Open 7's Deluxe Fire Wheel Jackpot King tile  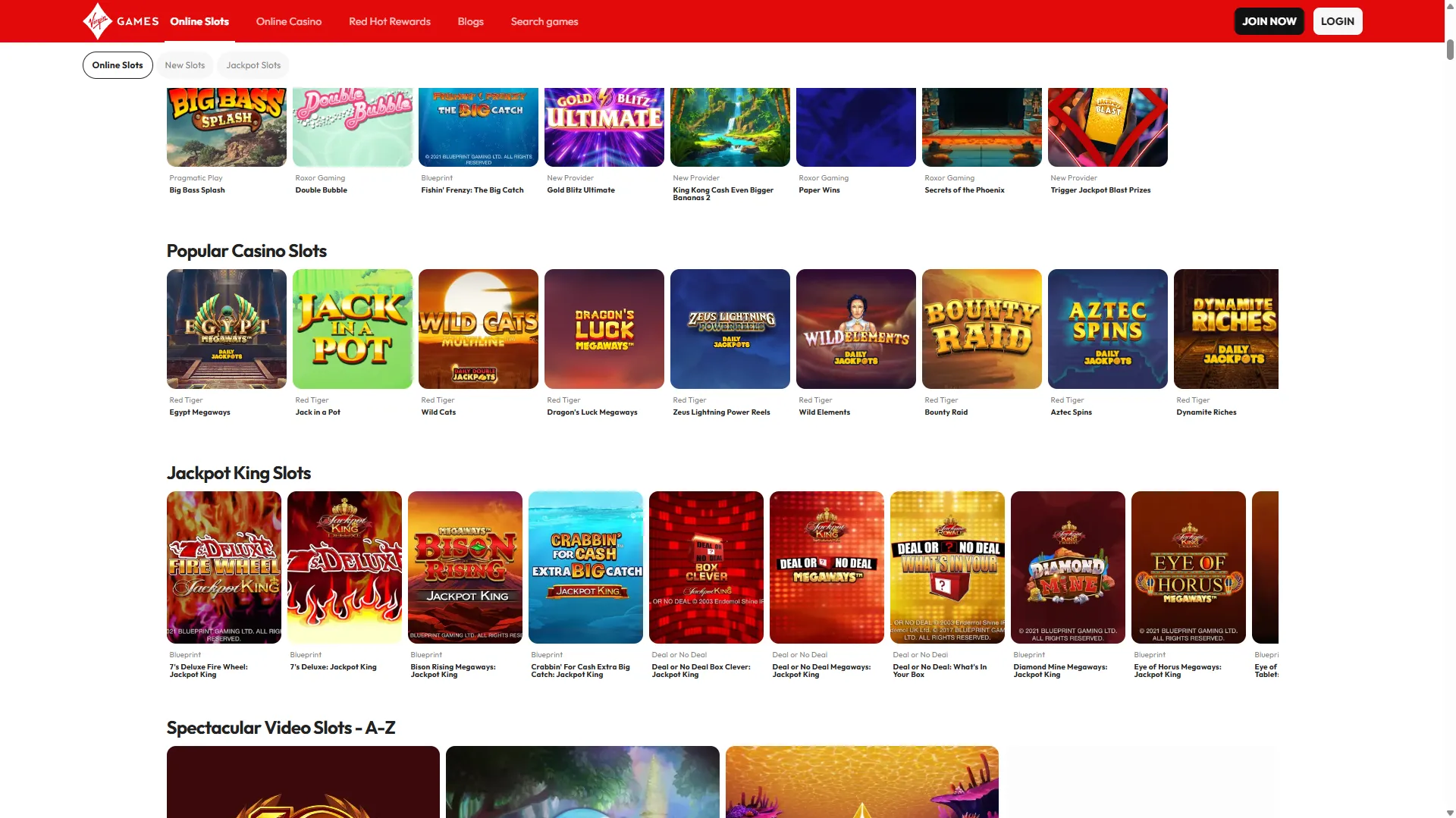[x=224, y=567]
